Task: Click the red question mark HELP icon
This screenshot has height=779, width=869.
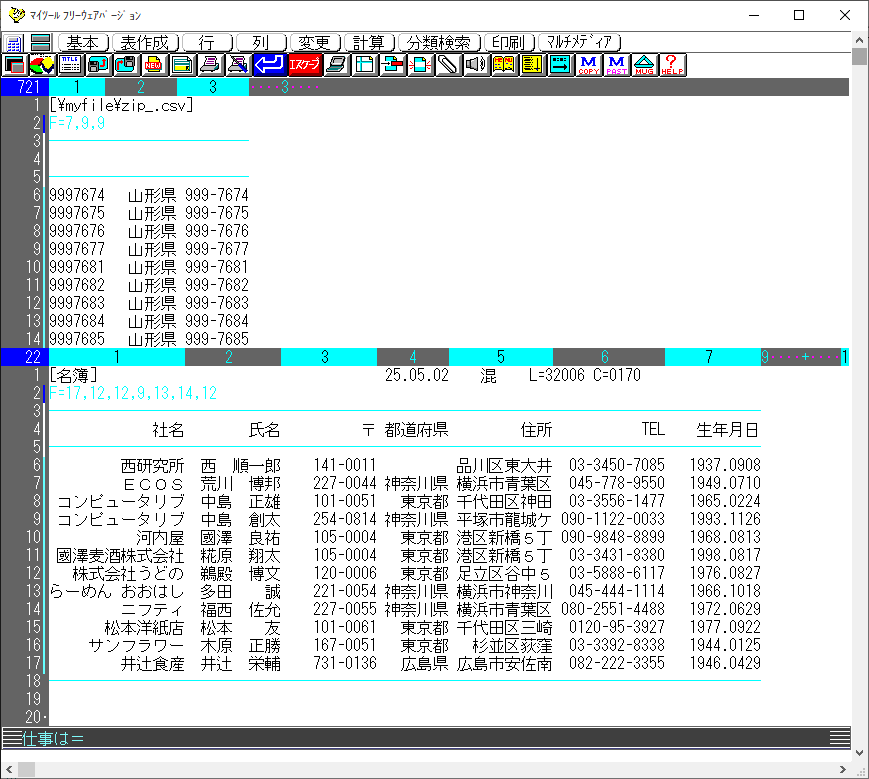Action: [x=673, y=65]
